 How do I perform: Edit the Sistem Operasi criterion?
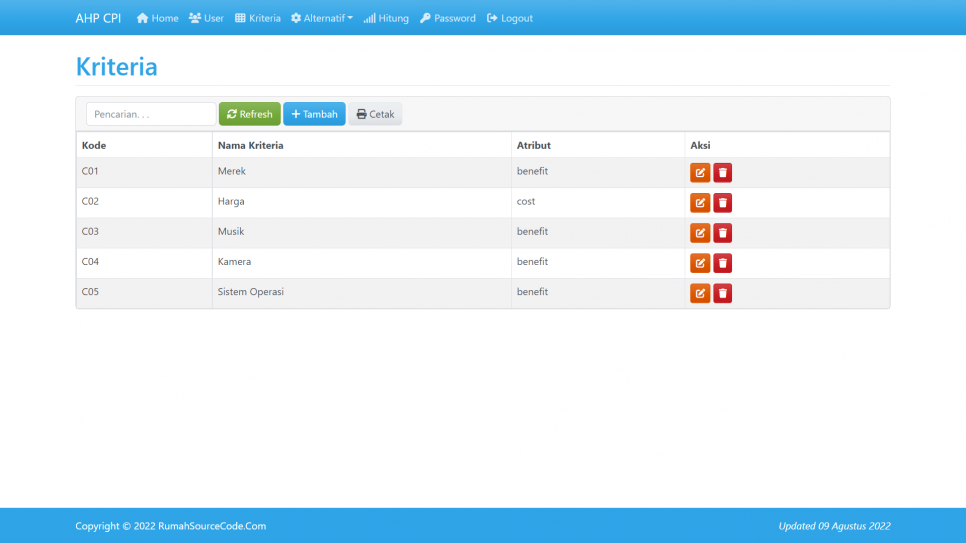(x=700, y=293)
